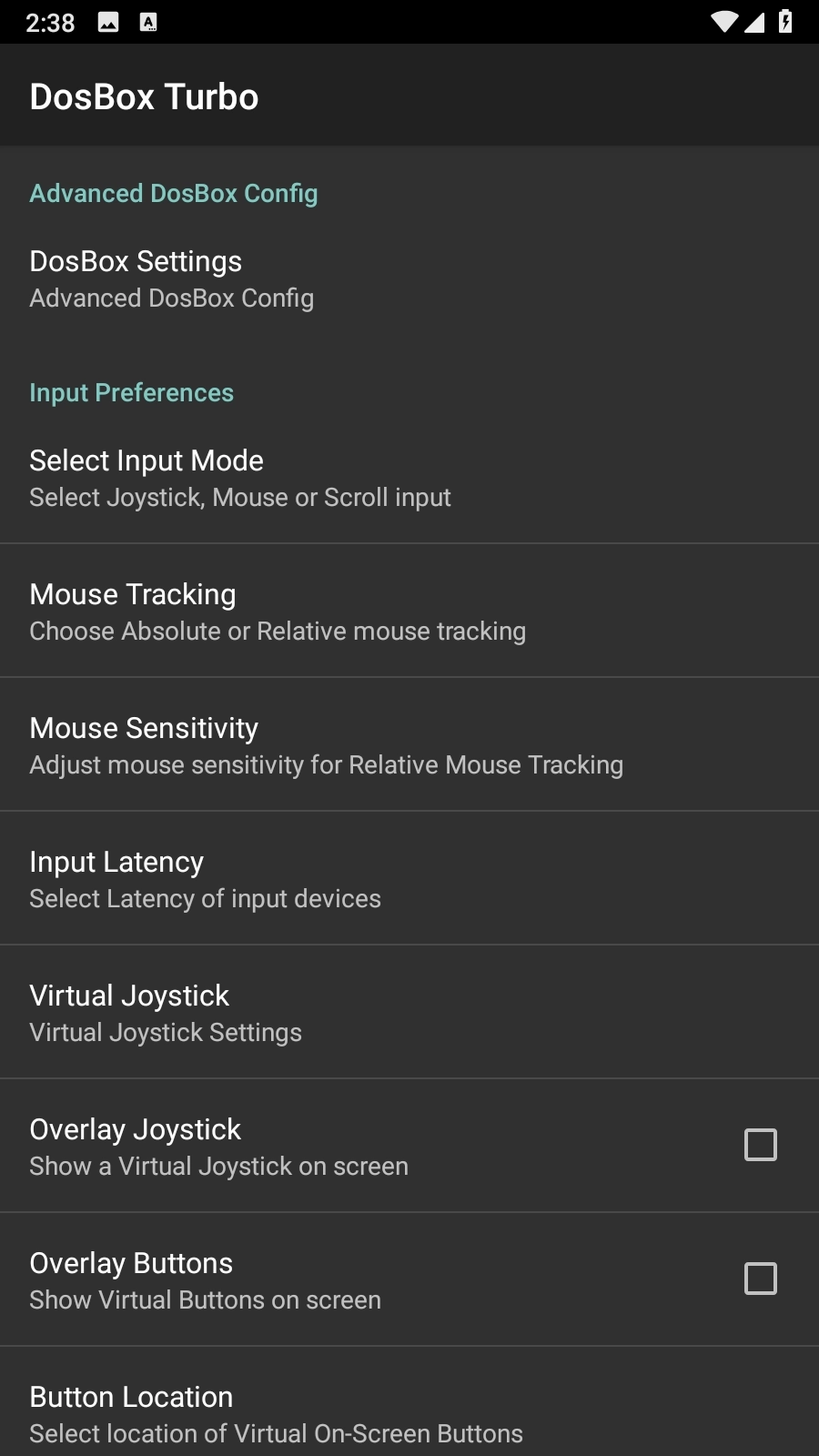The height and width of the screenshot is (1456, 819).
Task: Tap the Advanced DosBox Config section header
Action: click(x=174, y=193)
